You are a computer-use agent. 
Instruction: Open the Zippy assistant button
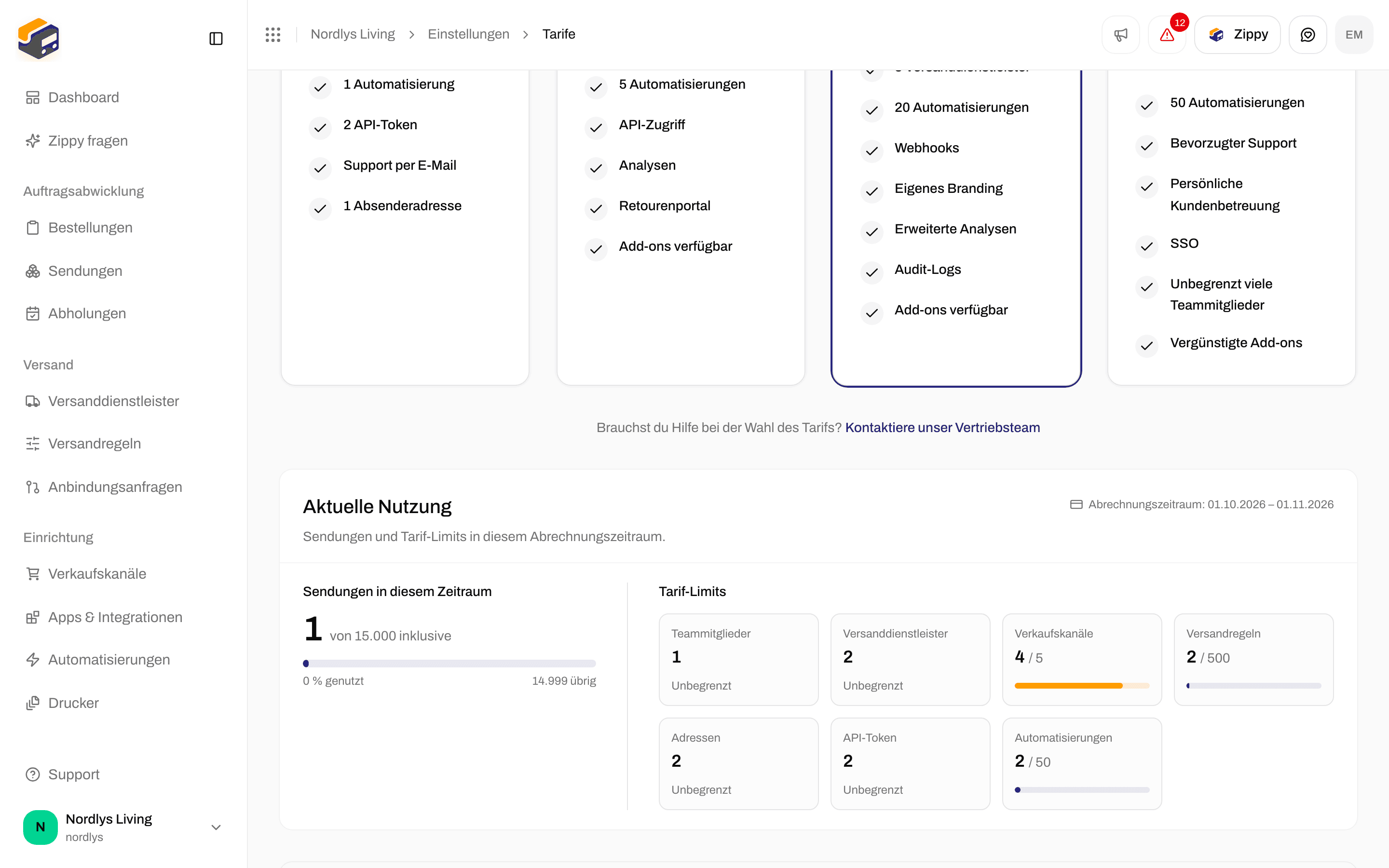click(1238, 34)
